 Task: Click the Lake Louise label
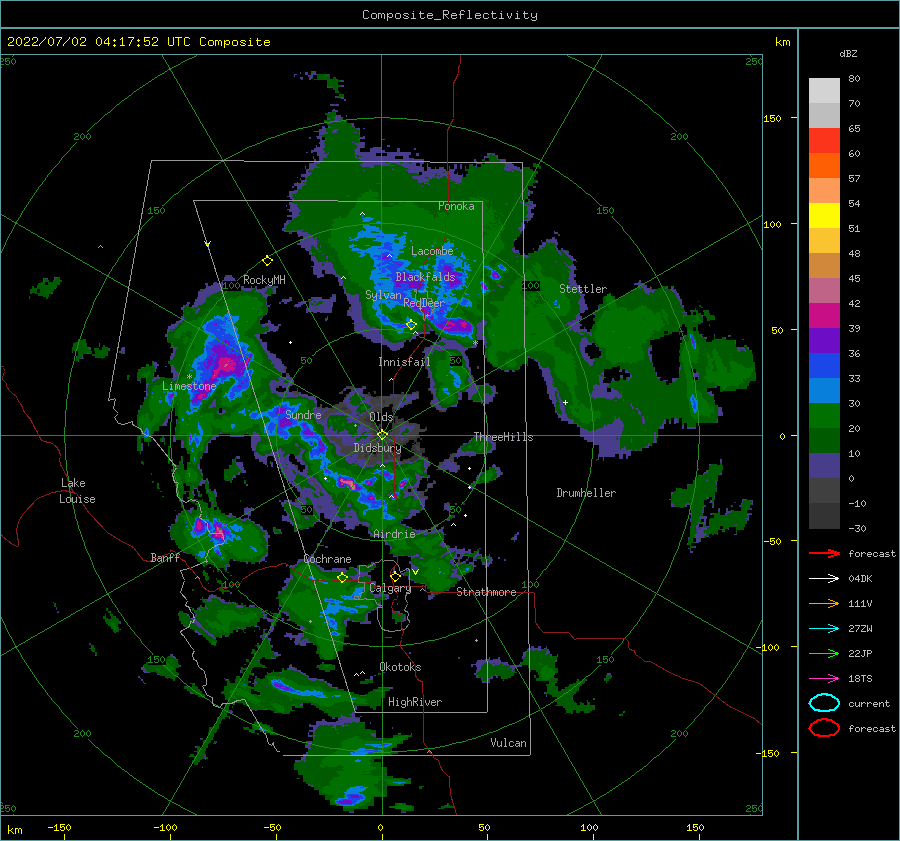(77, 491)
